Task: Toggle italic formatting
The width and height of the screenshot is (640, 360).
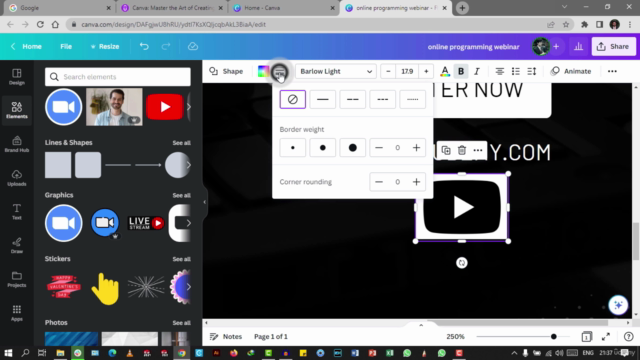Action: [x=477, y=71]
